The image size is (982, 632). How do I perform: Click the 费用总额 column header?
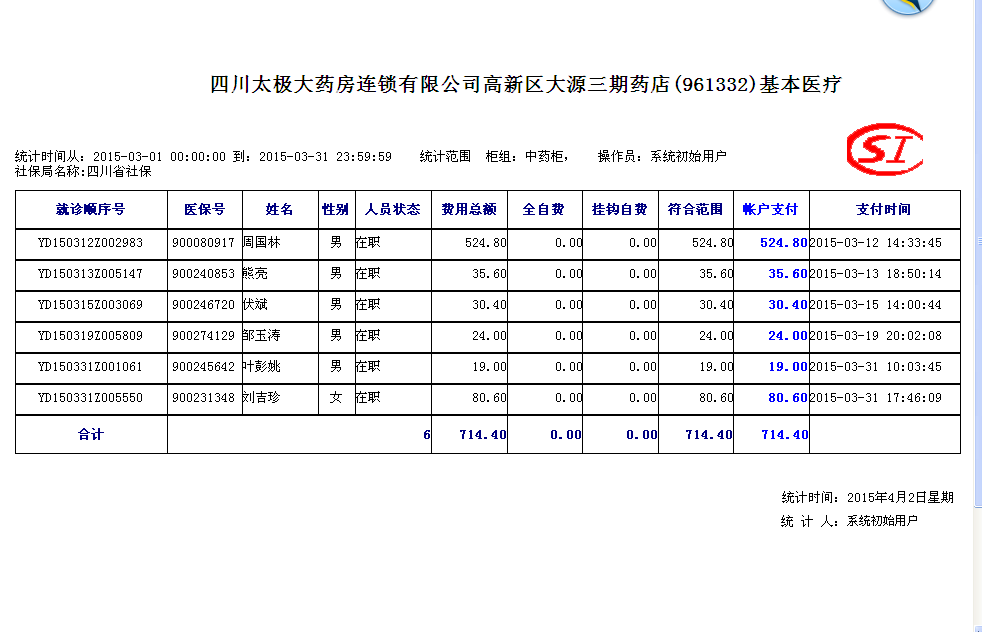469,209
